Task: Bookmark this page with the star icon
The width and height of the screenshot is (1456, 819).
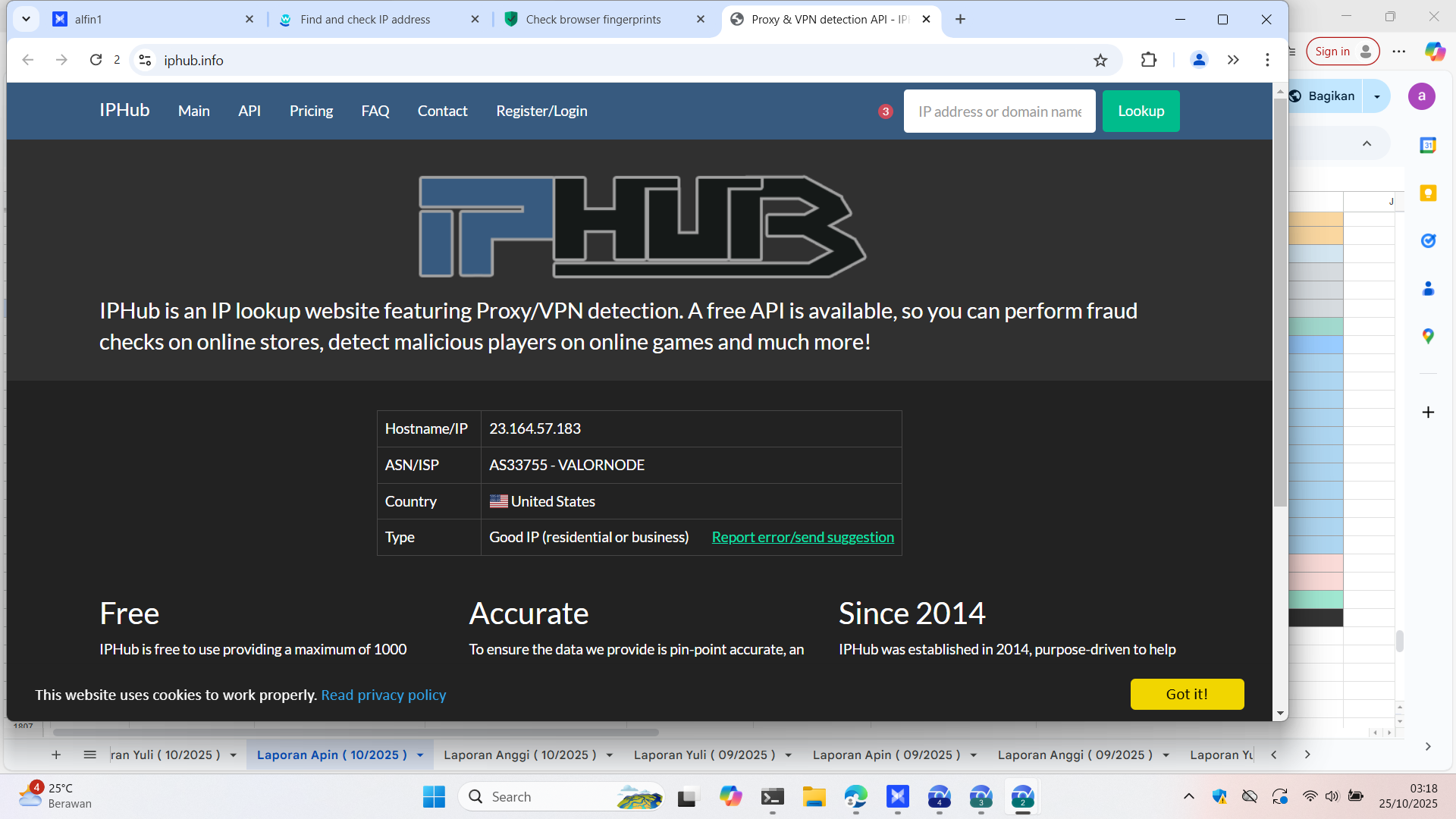Action: (x=1100, y=60)
